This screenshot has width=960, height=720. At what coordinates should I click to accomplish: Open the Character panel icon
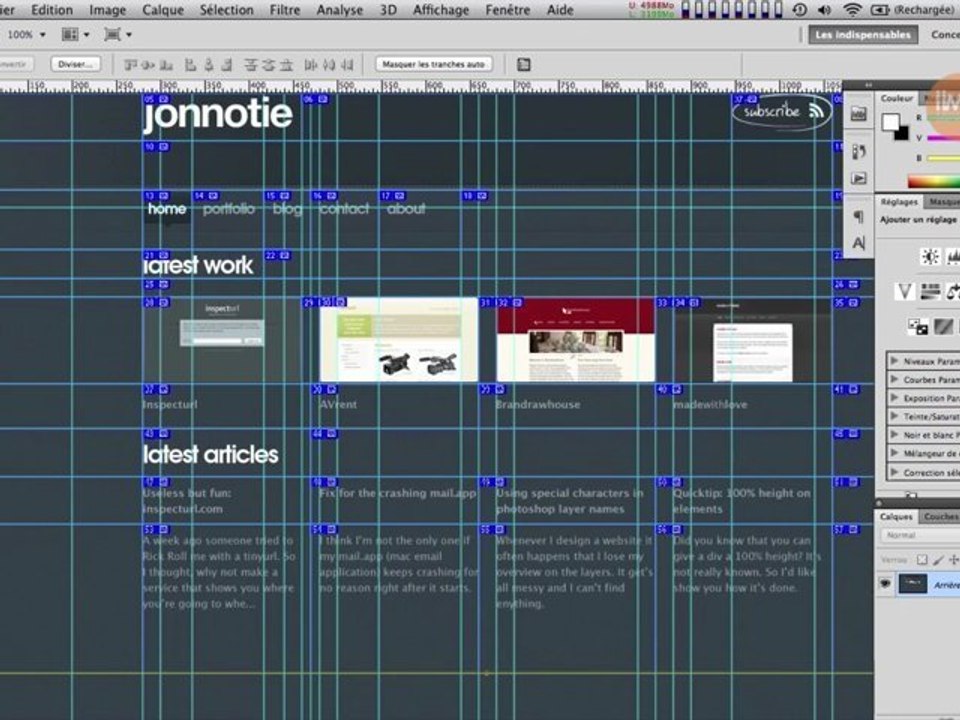coord(858,243)
